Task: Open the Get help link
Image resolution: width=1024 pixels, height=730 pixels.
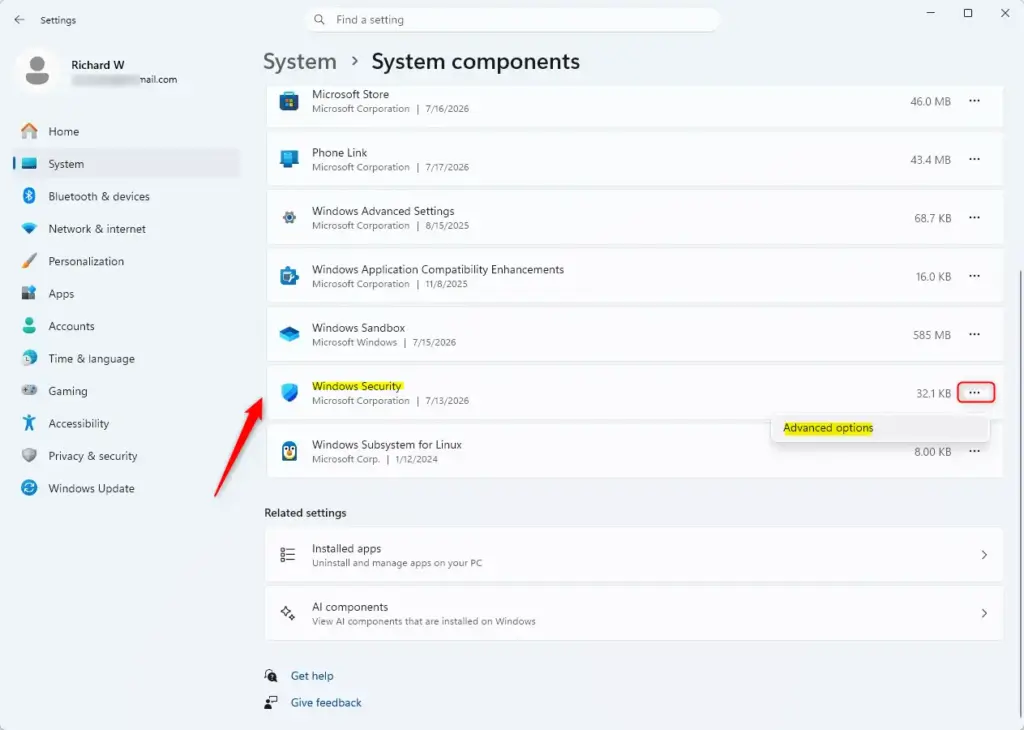Action: (x=312, y=676)
